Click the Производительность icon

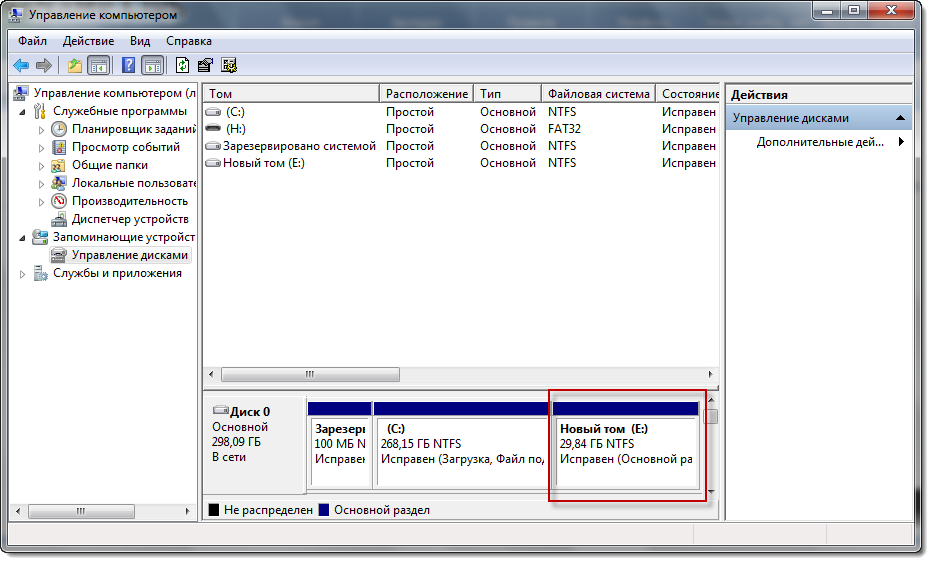[58, 201]
